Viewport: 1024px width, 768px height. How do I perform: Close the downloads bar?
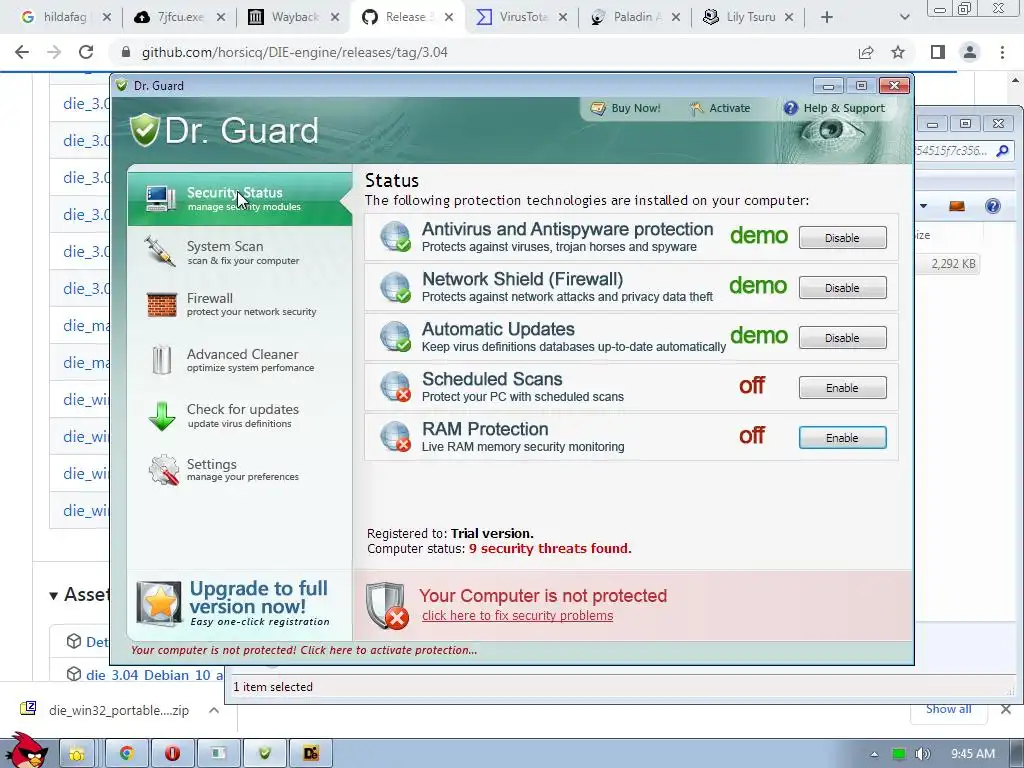click(x=1006, y=709)
